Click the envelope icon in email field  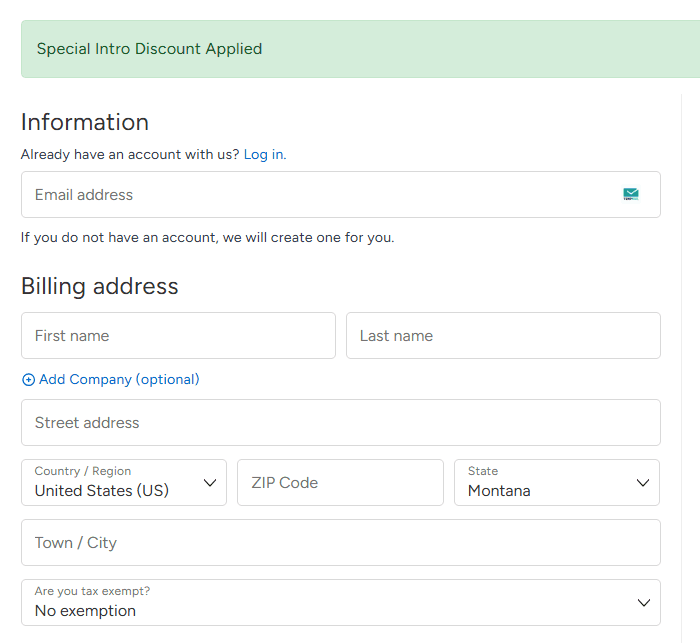pos(631,194)
